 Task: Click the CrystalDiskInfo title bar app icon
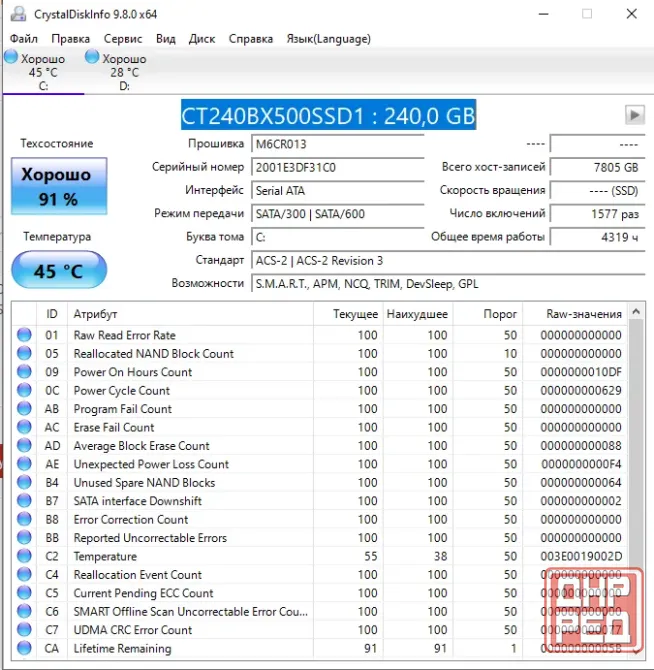pos(18,14)
